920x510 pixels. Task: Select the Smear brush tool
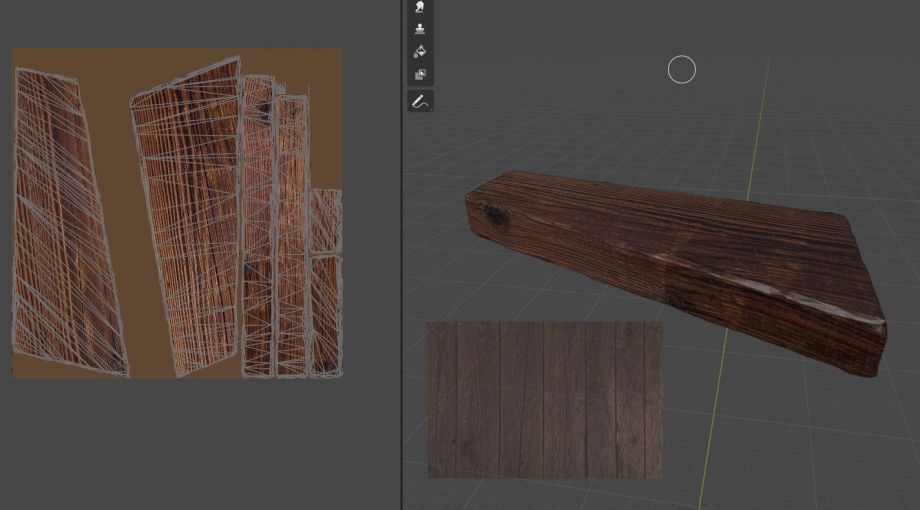click(x=420, y=7)
